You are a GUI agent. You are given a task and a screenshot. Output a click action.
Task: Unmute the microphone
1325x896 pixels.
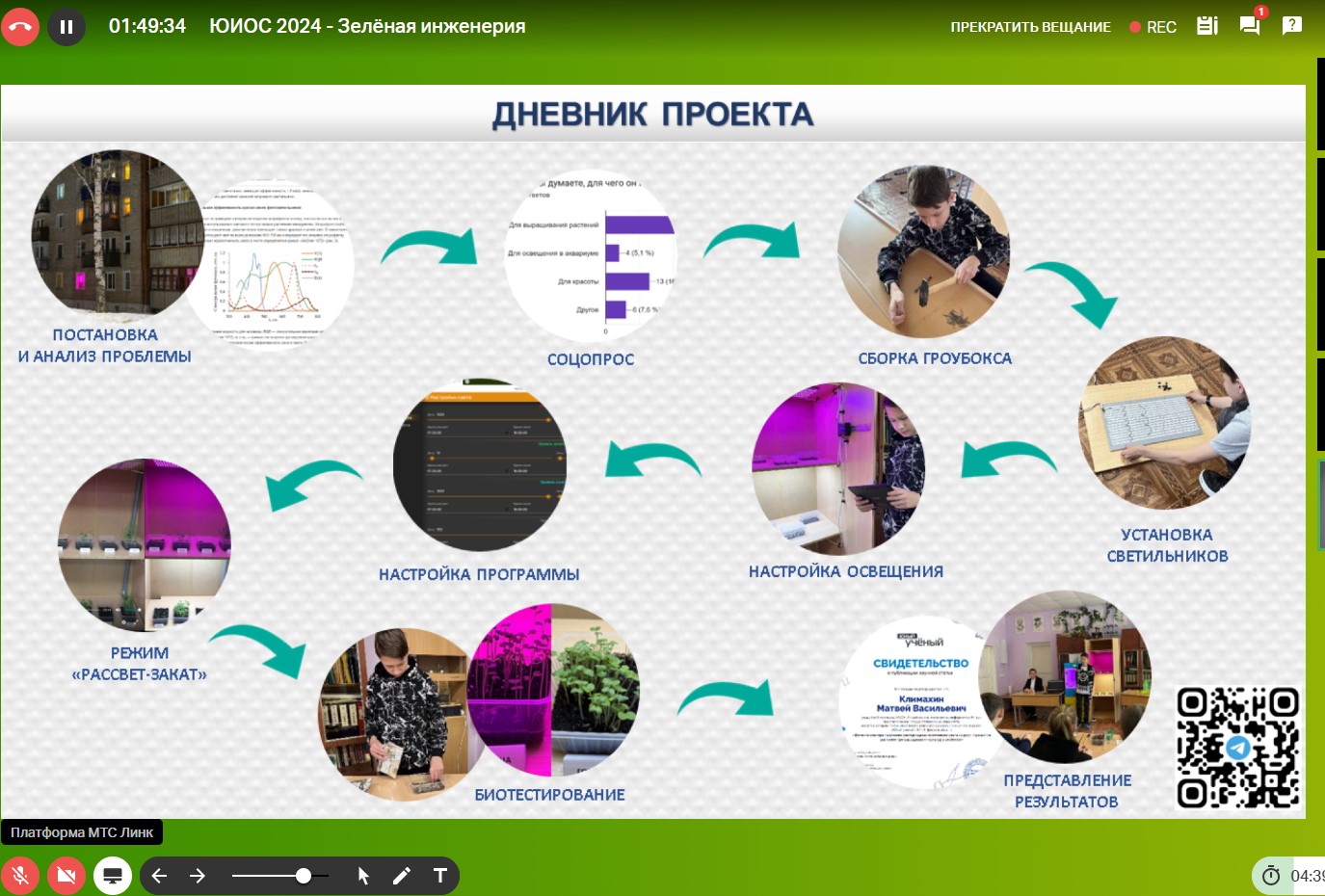tap(20, 876)
